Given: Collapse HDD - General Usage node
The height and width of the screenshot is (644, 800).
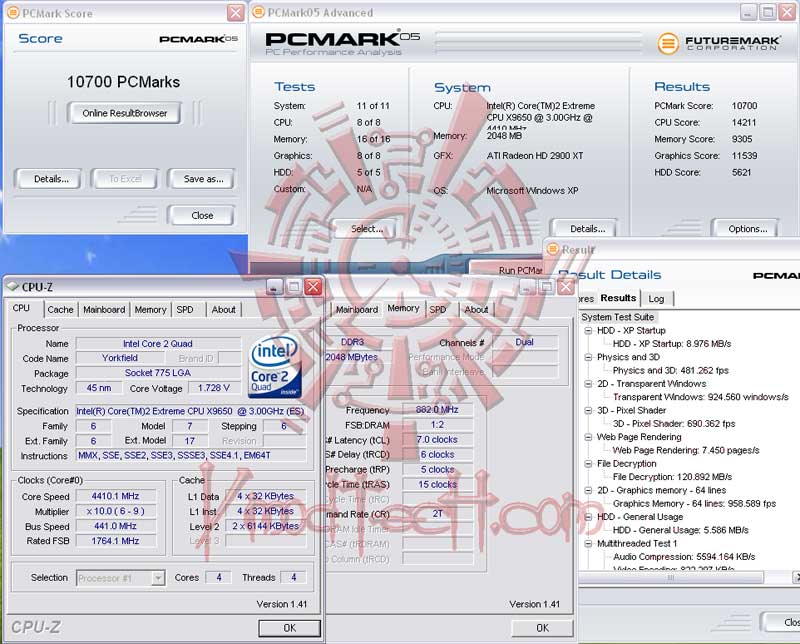Looking at the screenshot, I should point(588,517).
